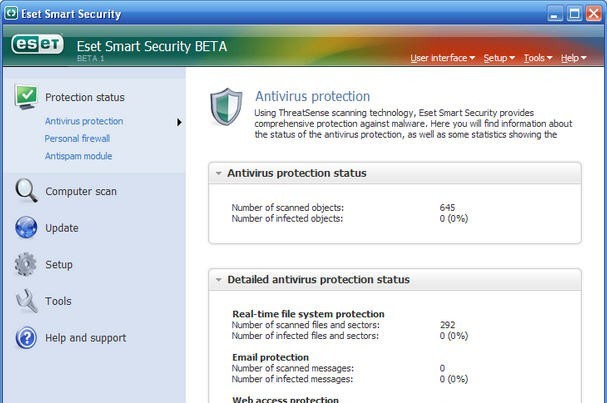The height and width of the screenshot is (403, 607).
Task: Open the Setup dropdown in header
Action: [499, 58]
